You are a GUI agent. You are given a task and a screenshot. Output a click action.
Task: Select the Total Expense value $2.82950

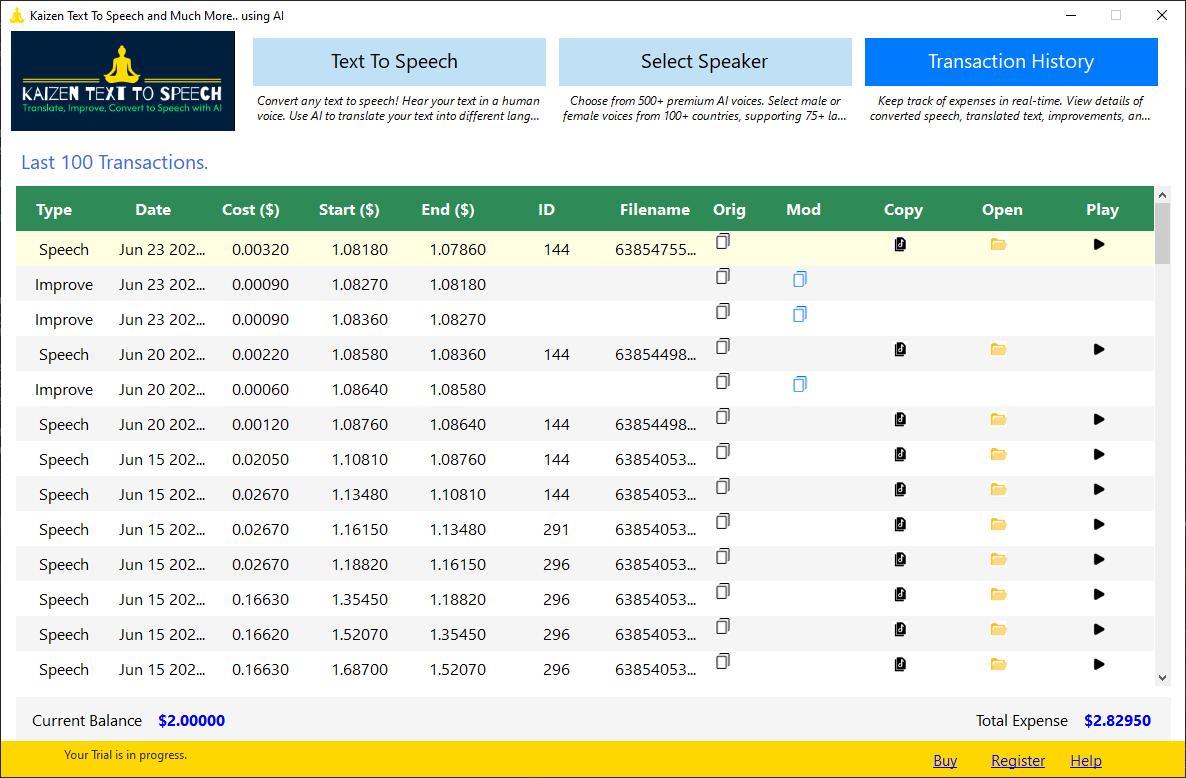[1117, 721]
